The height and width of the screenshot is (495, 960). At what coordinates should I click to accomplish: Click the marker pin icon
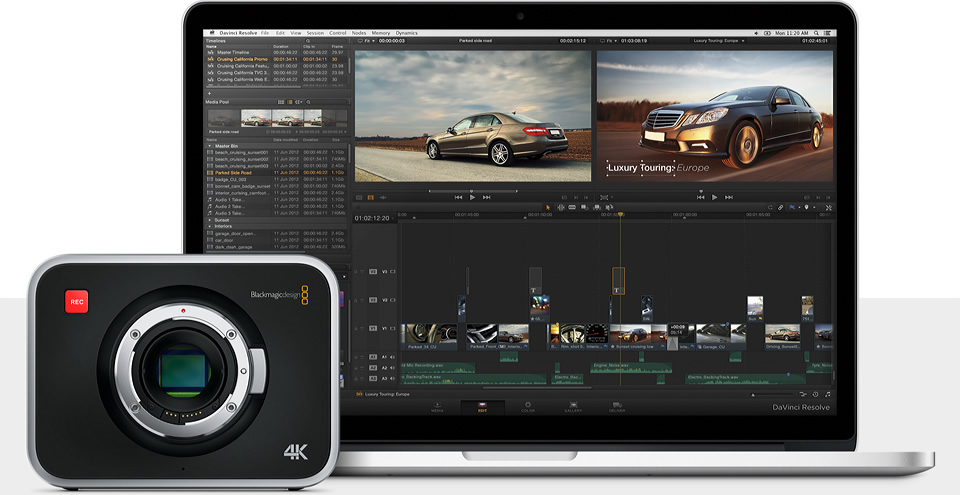pyautogui.click(x=806, y=208)
